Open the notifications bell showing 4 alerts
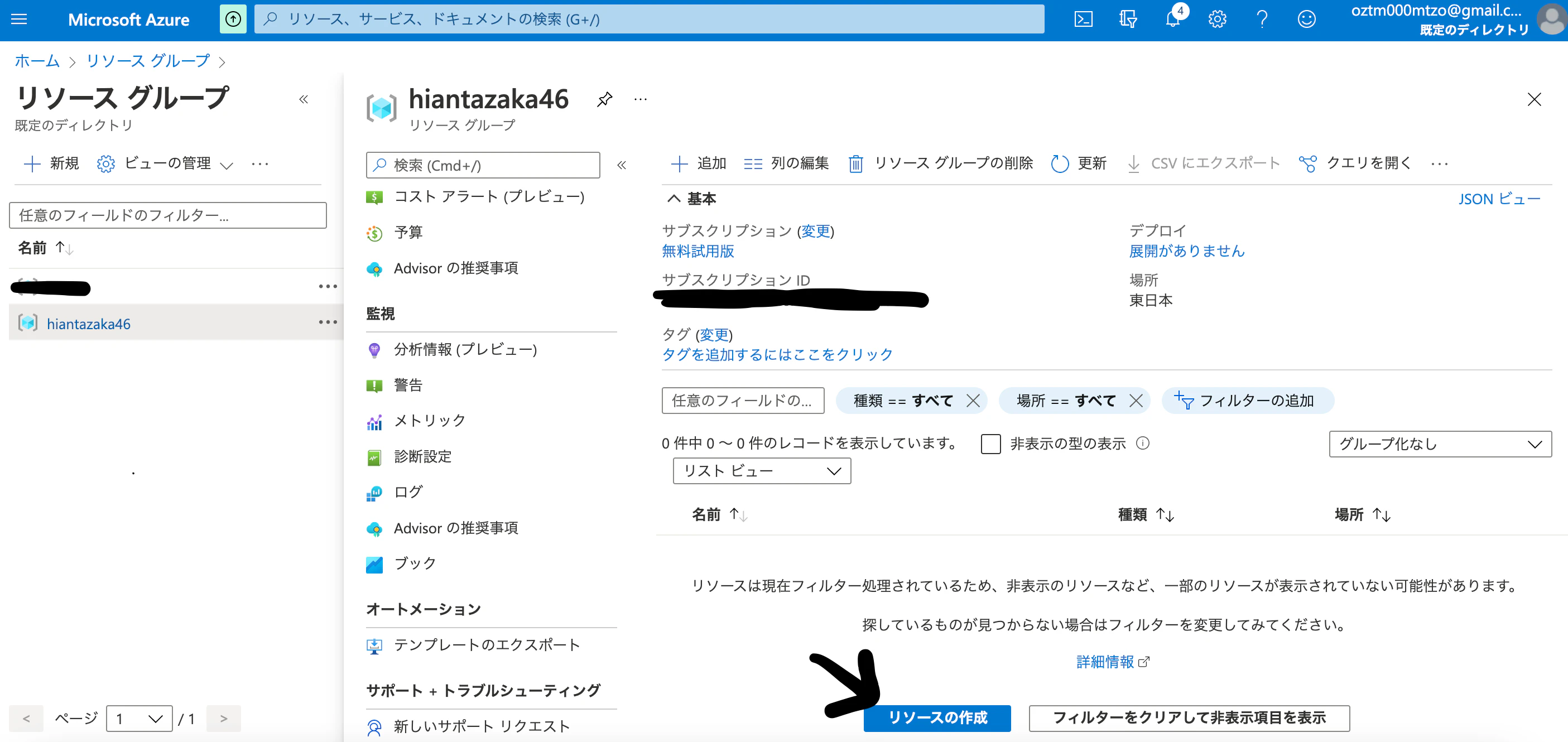 1172,19
